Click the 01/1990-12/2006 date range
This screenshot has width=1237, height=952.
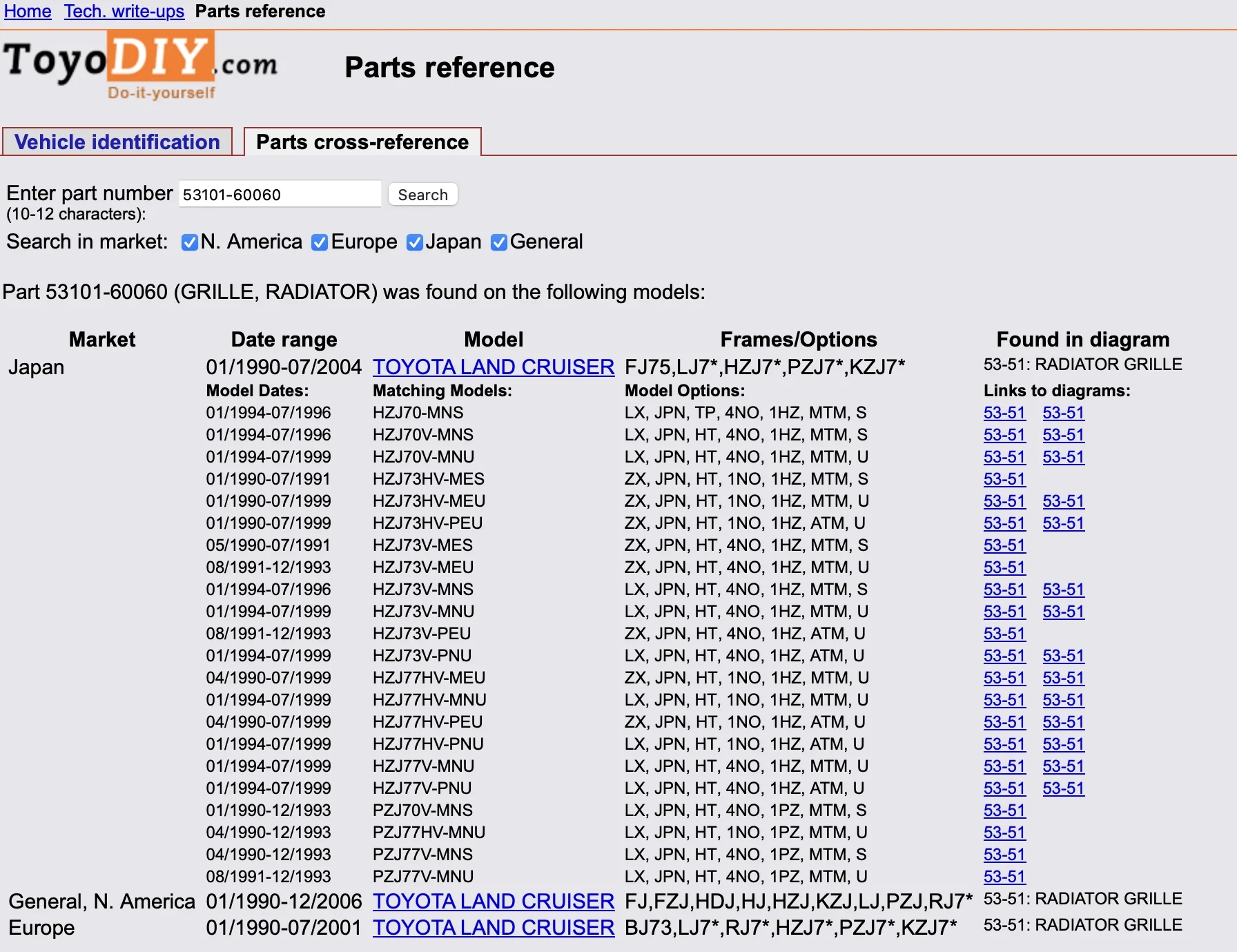(x=284, y=902)
